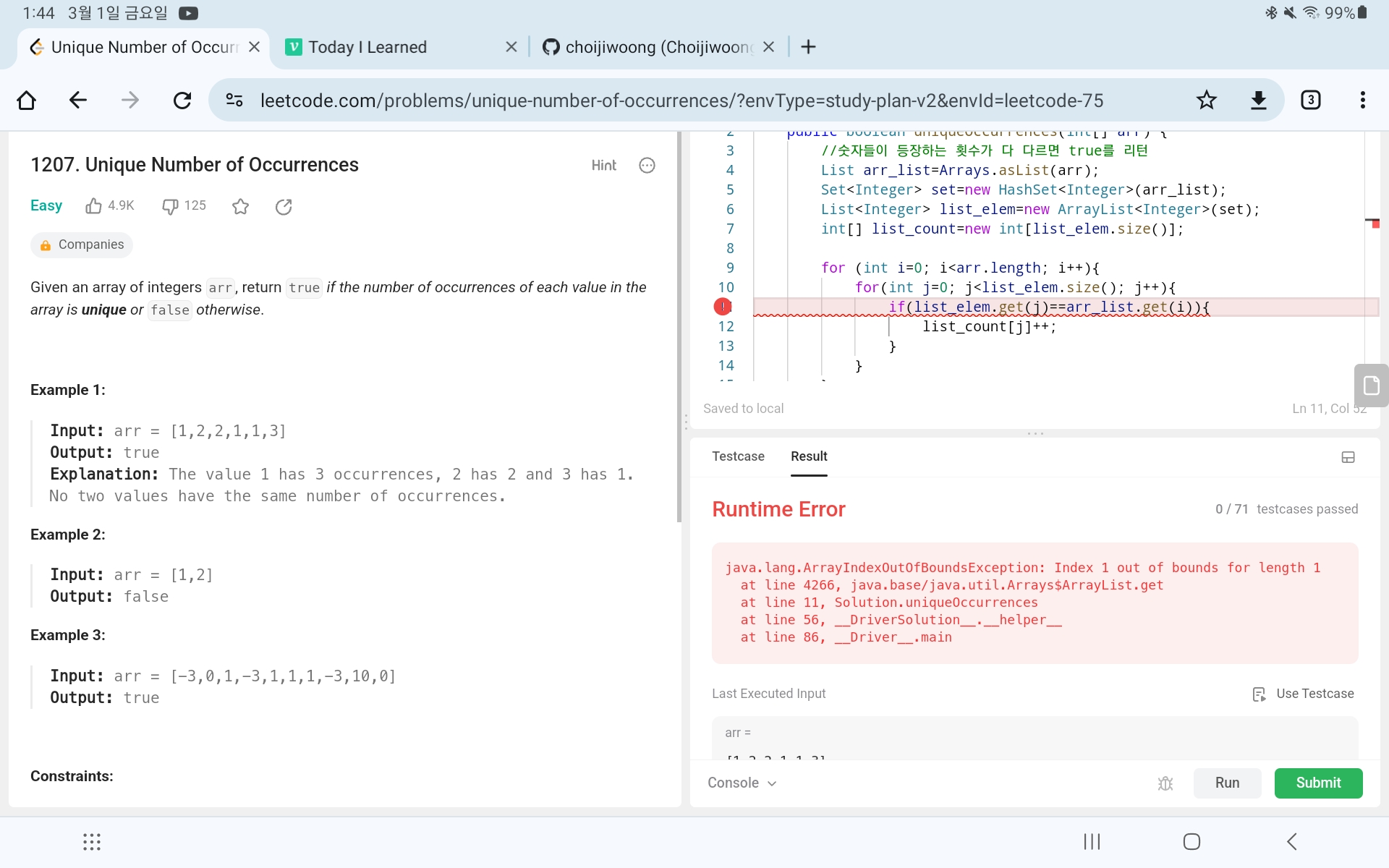Open Android app drawer grid icon
Image resolution: width=1389 pixels, height=868 pixels.
92,841
